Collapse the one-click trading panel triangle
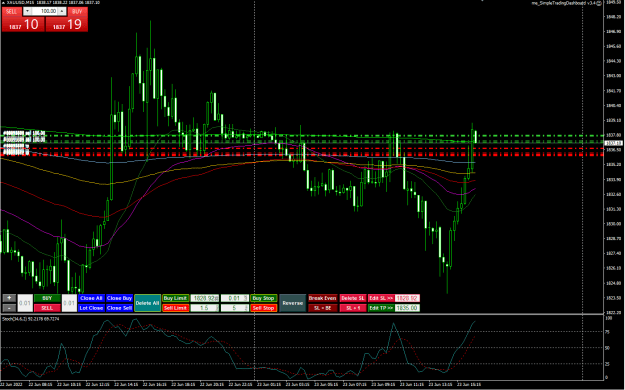The height and width of the screenshot is (390, 625). (x=3, y=2)
